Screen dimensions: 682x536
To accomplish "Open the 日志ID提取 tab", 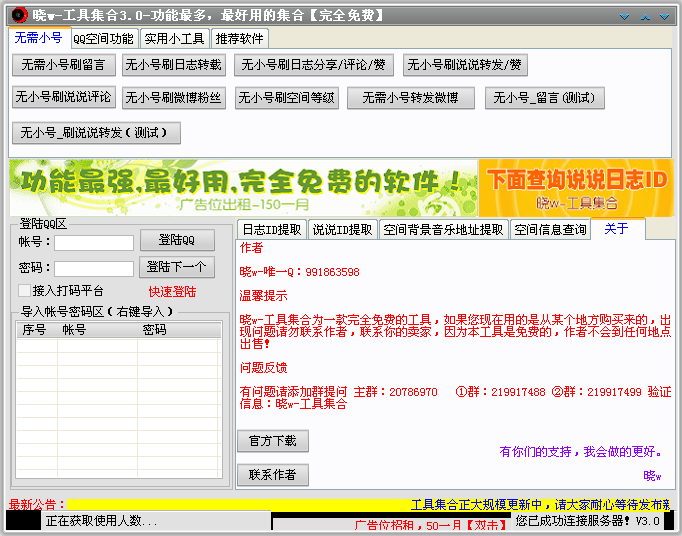I will pos(271,230).
